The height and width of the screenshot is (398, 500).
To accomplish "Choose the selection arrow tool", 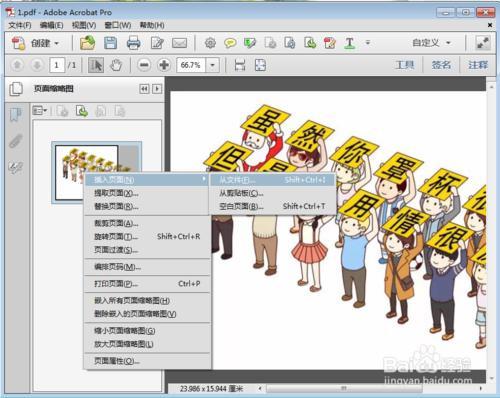I will [96, 65].
